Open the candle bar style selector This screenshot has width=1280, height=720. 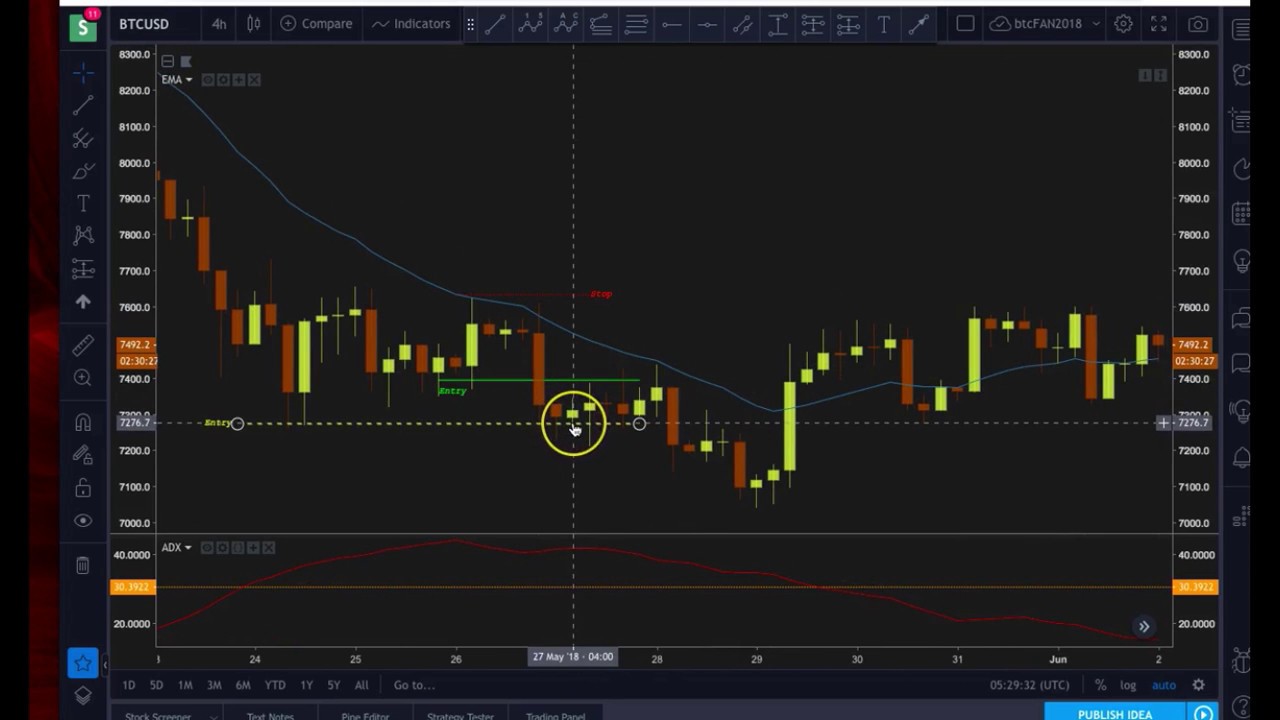(254, 24)
